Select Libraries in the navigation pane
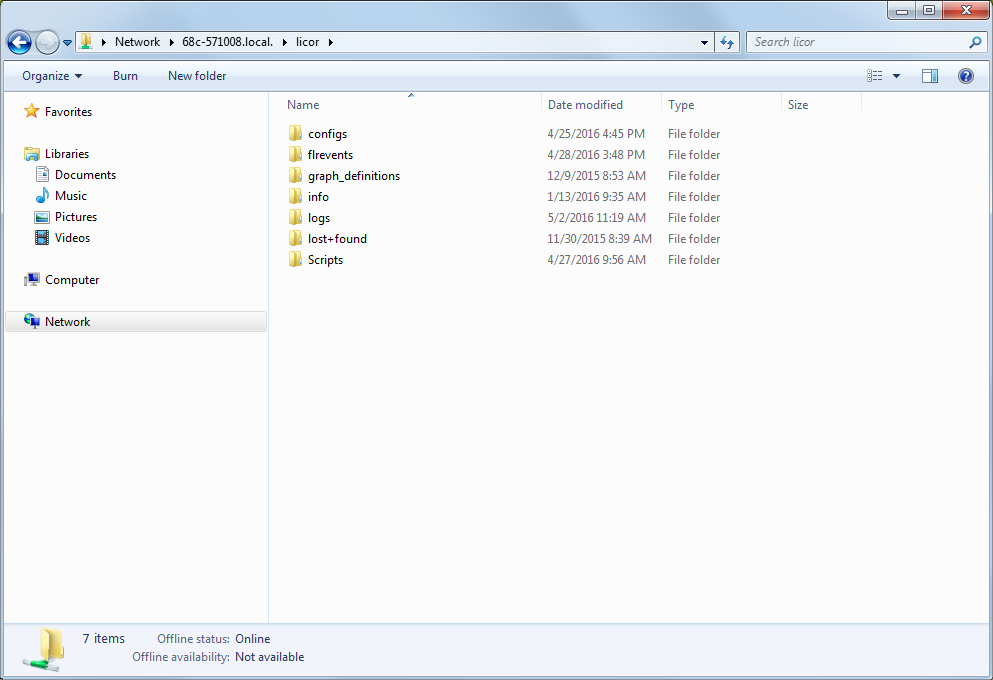This screenshot has height=680, width=993. click(67, 154)
